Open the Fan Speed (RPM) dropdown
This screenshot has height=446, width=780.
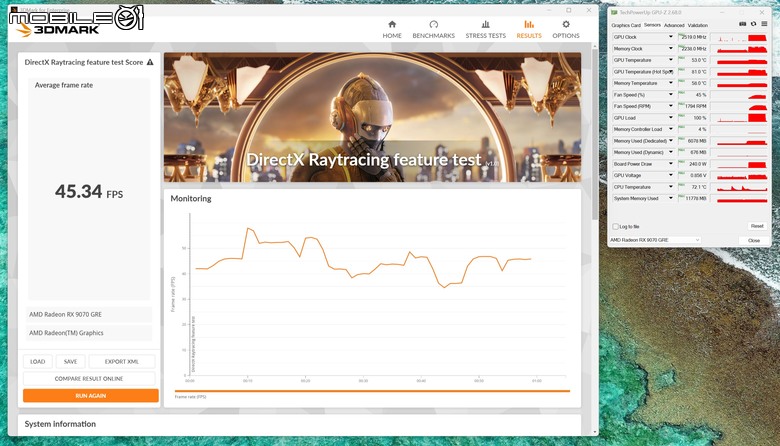671,106
